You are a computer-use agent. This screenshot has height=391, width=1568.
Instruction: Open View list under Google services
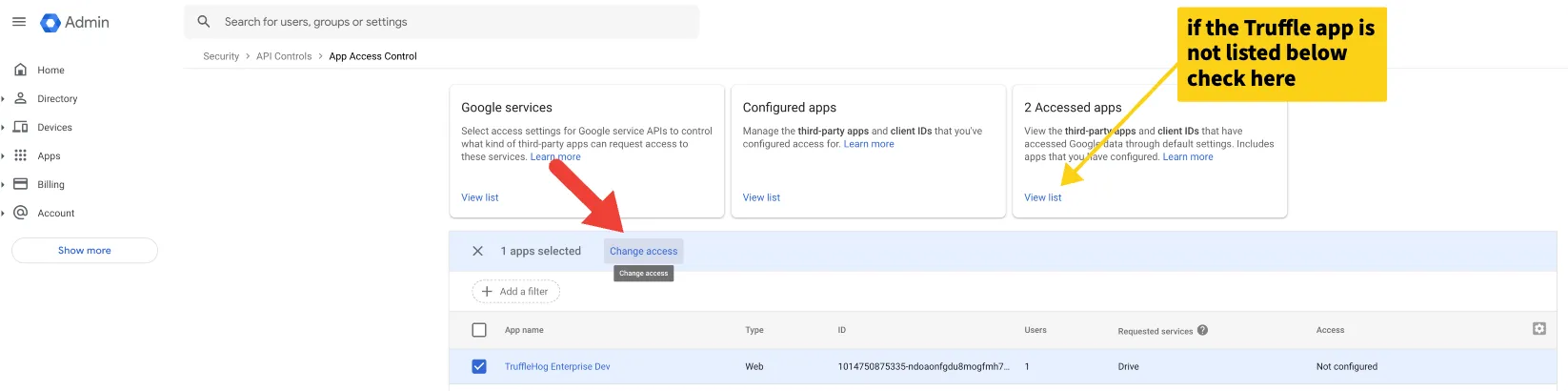point(480,197)
